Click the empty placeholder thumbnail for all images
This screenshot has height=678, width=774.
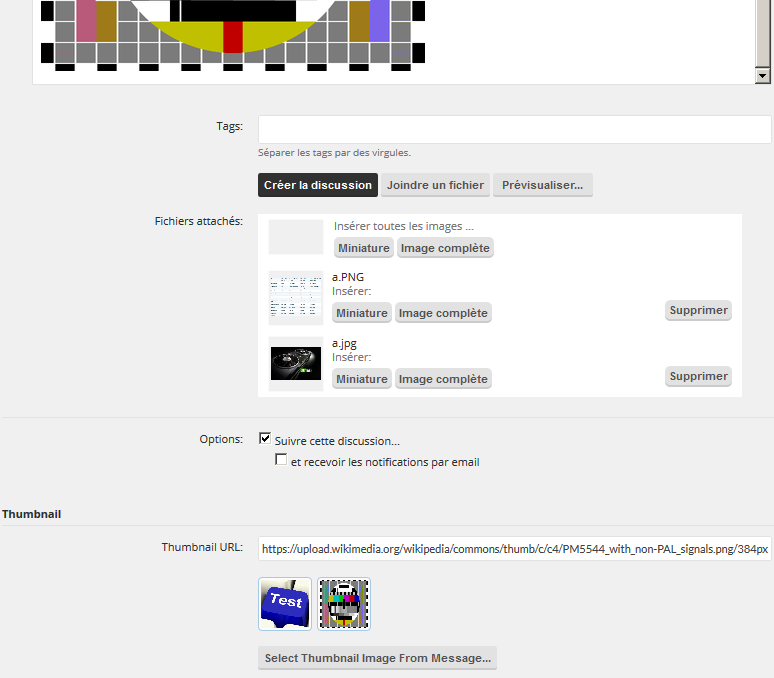(x=296, y=237)
